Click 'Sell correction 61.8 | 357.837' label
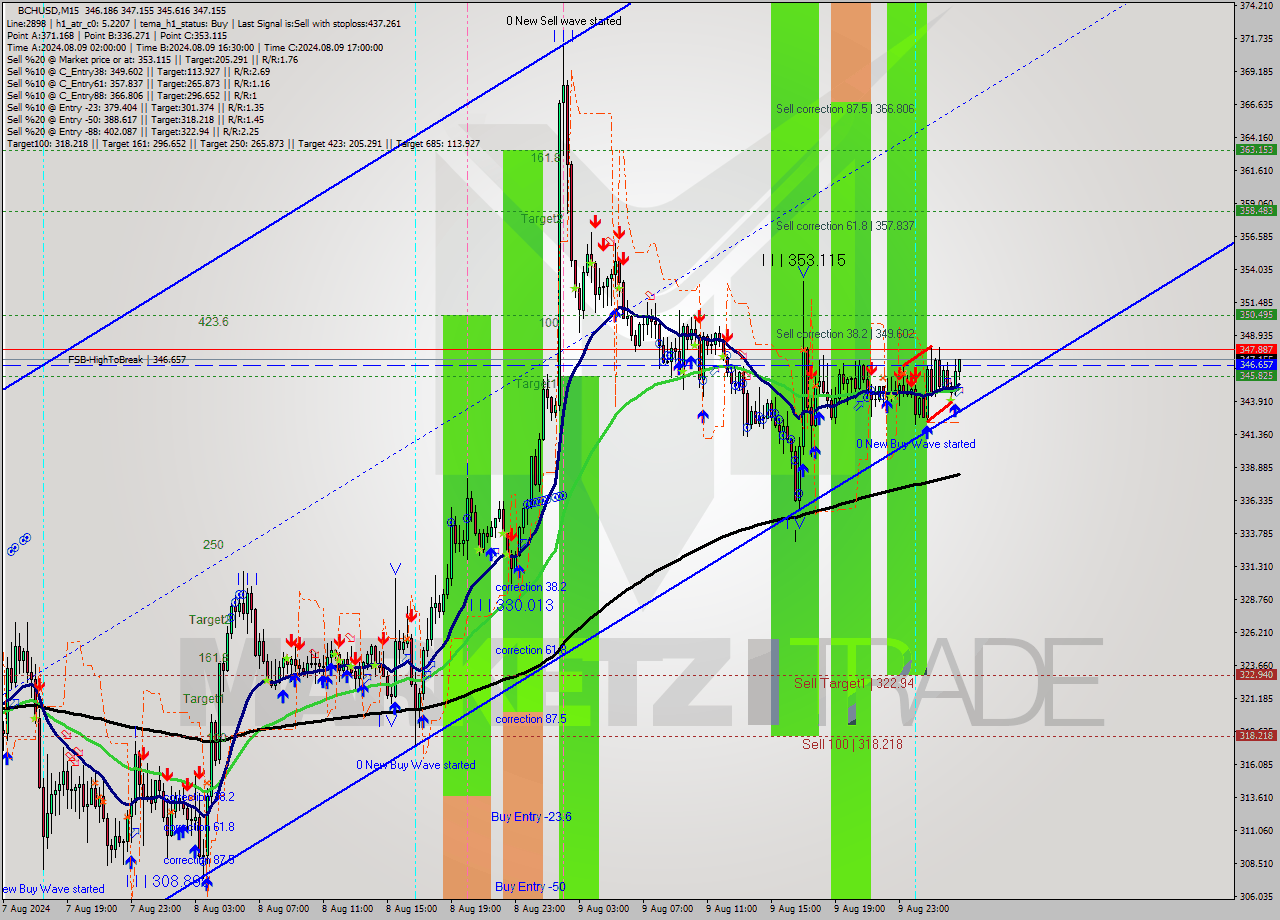Viewport: 1280px width, 920px height. [x=845, y=226]
